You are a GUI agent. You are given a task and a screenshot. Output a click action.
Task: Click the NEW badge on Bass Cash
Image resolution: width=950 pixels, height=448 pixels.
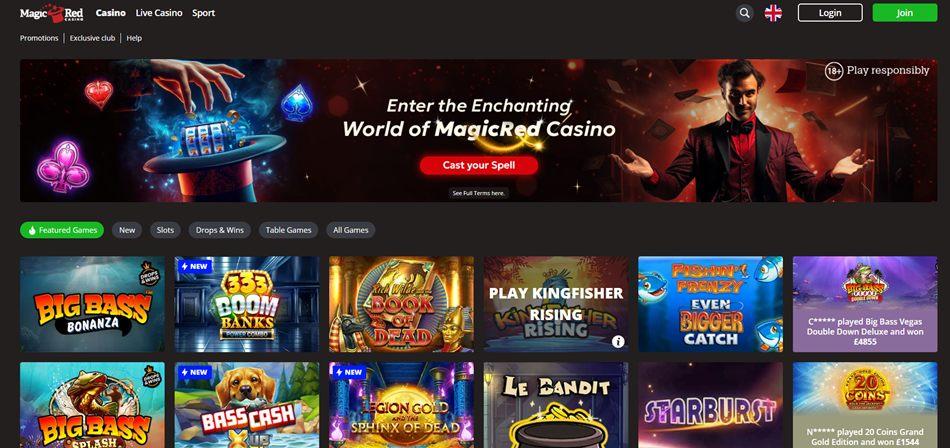pos(194,372)
